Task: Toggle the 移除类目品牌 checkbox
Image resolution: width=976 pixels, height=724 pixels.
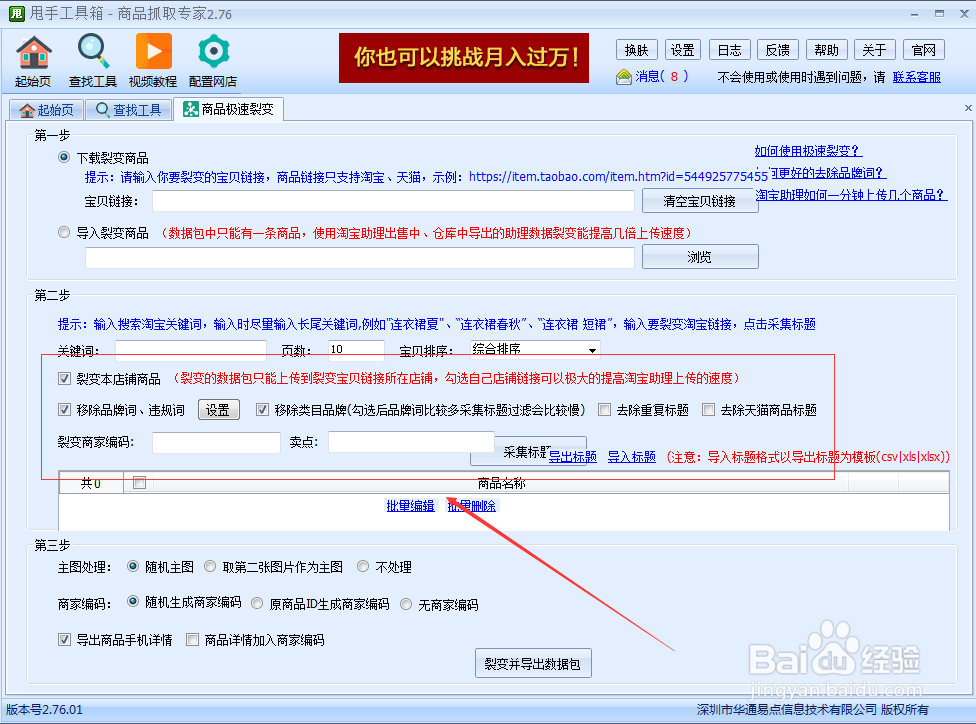Action: [x=262, y=410]
